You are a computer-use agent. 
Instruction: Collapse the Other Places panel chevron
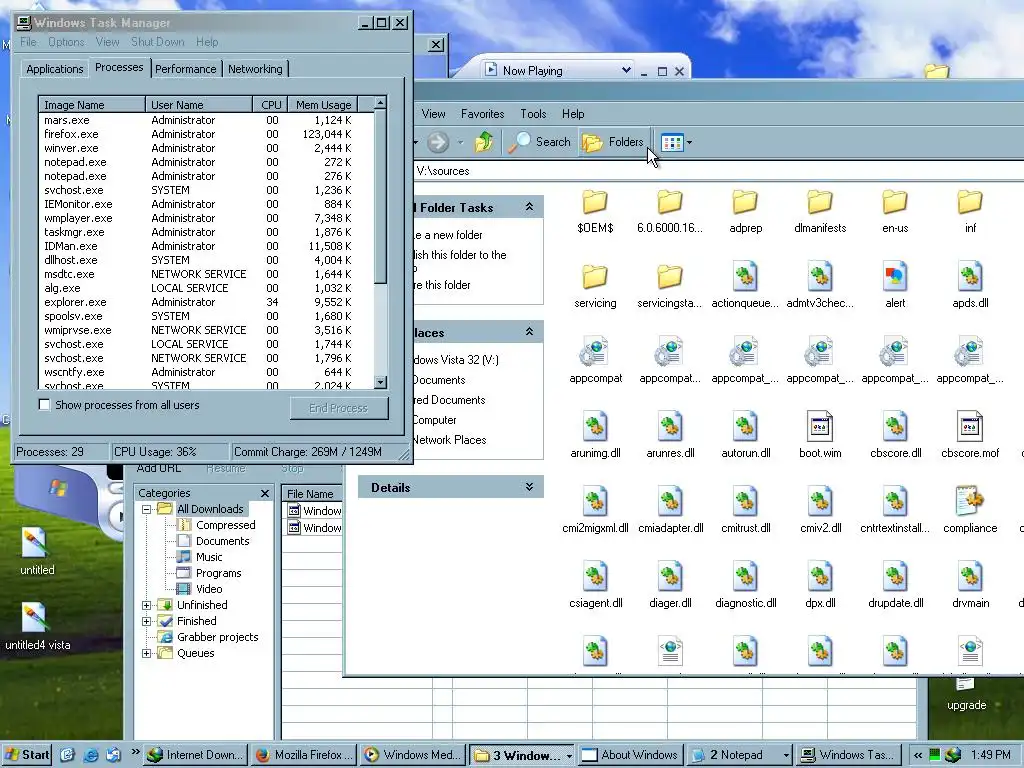(530, 332)
